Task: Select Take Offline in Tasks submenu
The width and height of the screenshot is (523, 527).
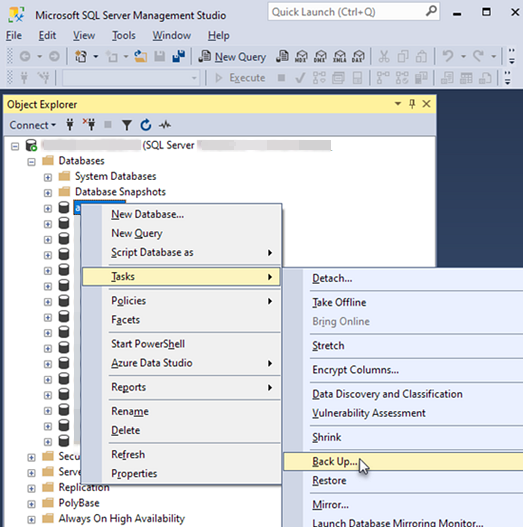Action: (x=403, y=302)
